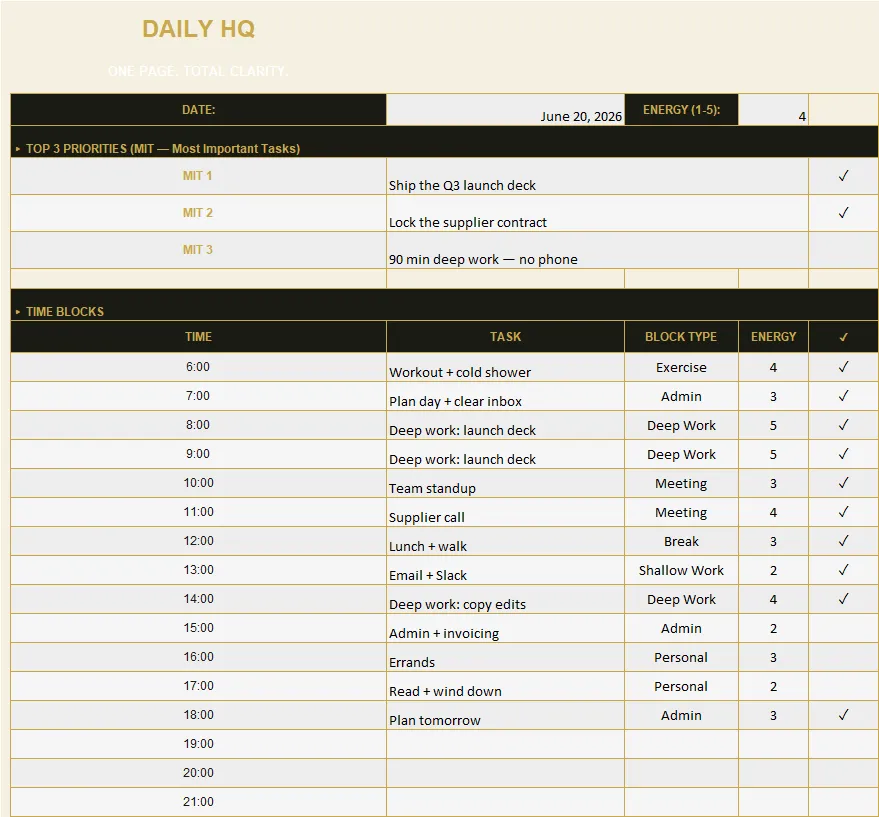
Task: Select the 'Read + wind down' task cell
Action: click(505, 686)
